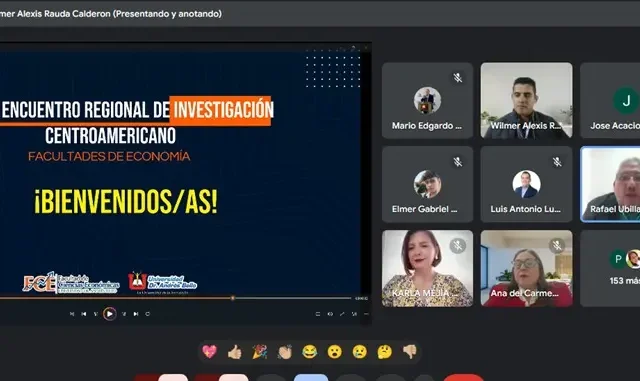Click Elmer Gabriel's round profile avatar

(427, 184)
